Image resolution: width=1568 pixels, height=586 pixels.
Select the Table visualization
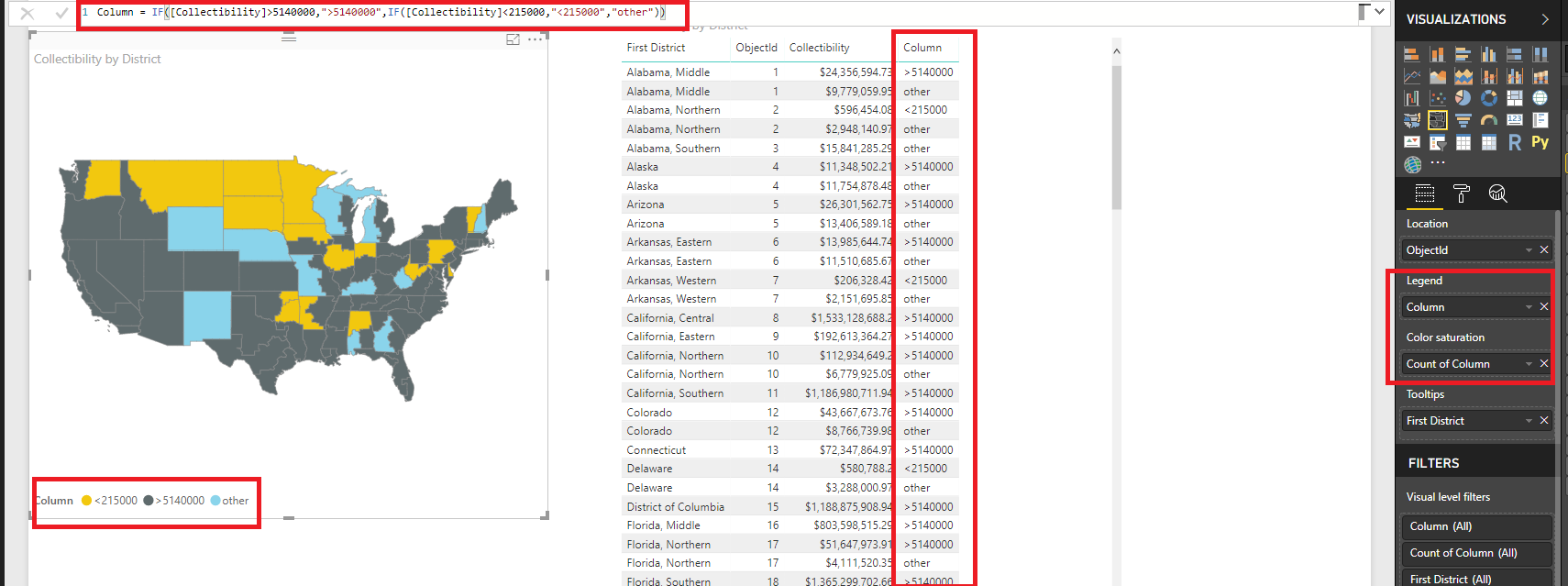tap(1463, 142)
